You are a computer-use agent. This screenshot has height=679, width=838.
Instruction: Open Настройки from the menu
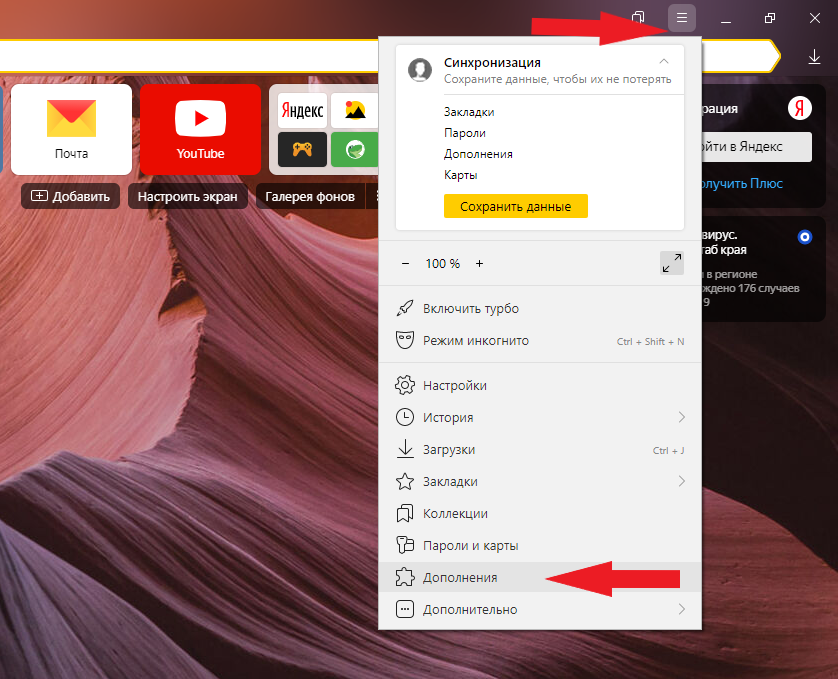455,385
